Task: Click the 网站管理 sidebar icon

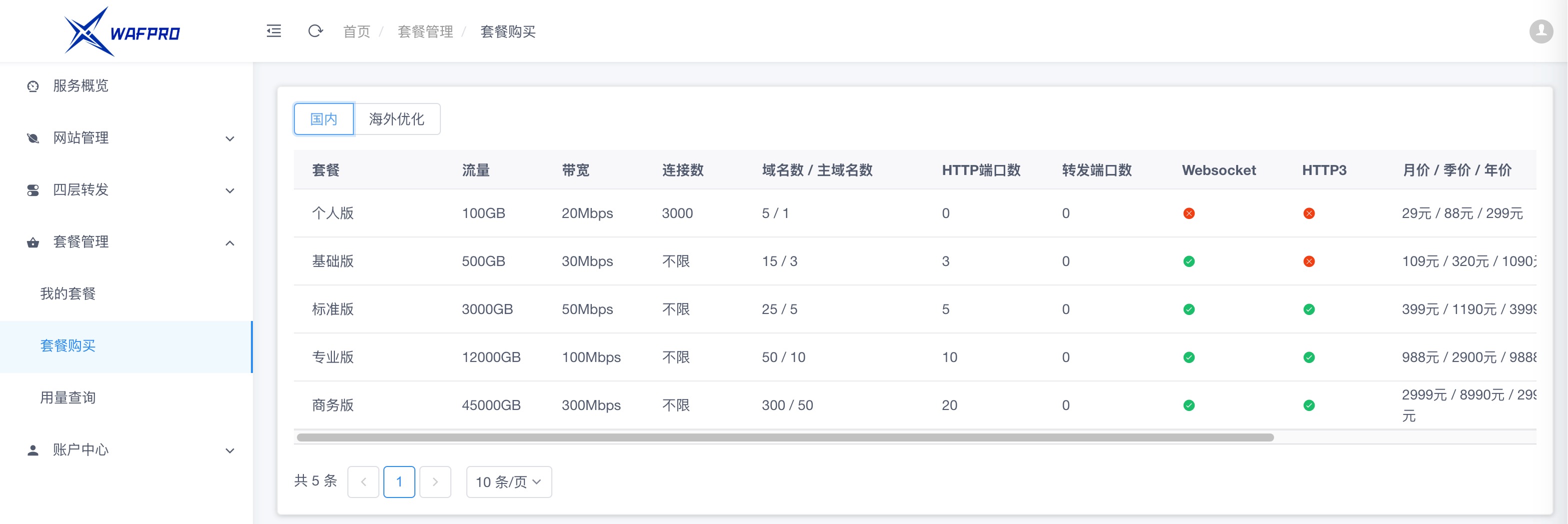Action: 33,138
